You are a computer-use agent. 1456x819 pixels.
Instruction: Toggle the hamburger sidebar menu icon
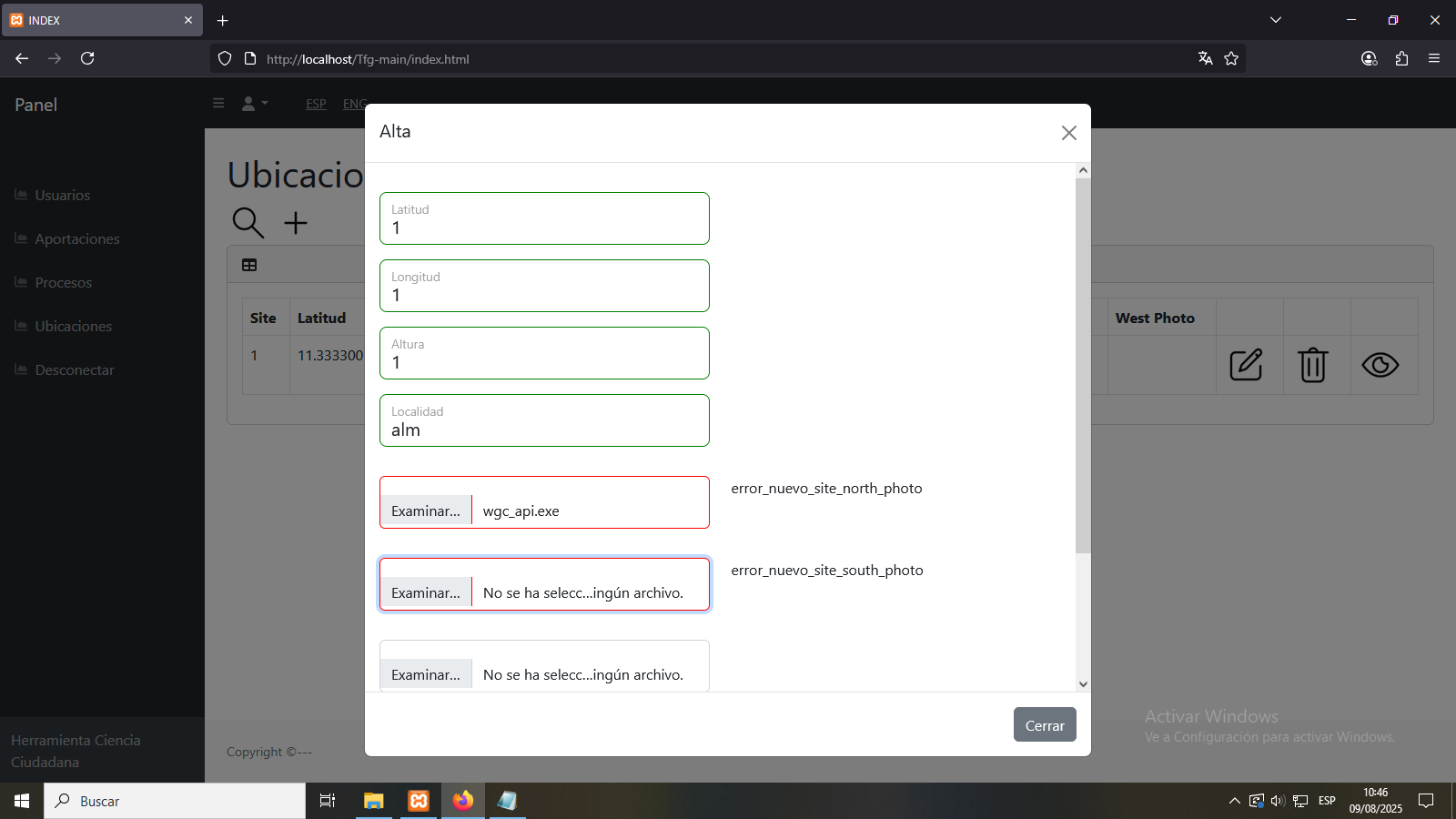point(218,104)
